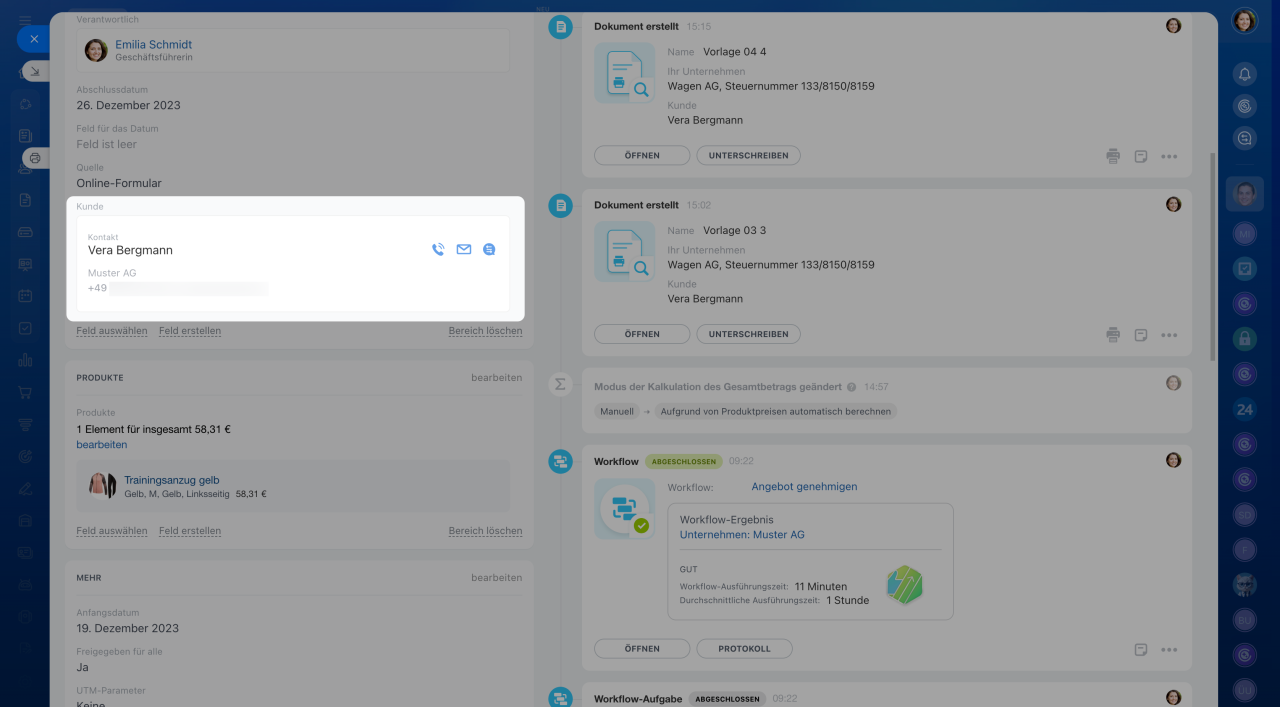This screenshot has width=1280, height=707.
Task: Click the phone call icon for Vera Bergmann
Action: click(x=438, y=250)
